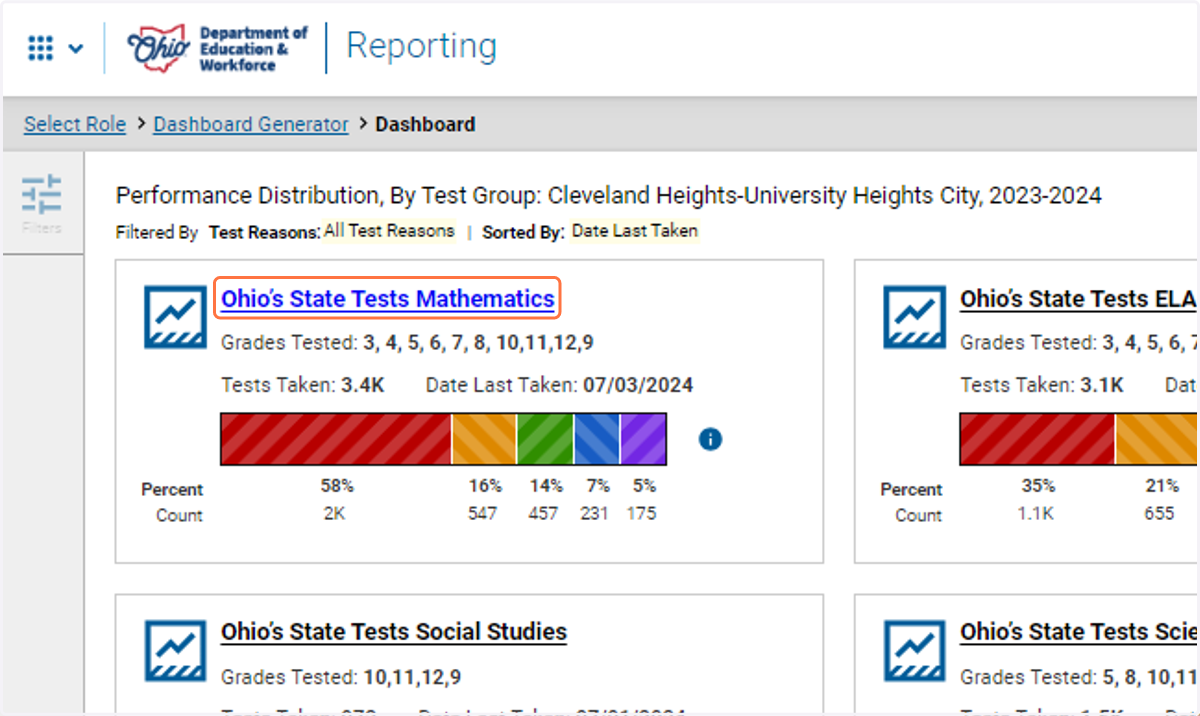This screenshot has height=716, width=1200.
Task: Open Ohio's State Tests Mathematics link
Action: 388,298
